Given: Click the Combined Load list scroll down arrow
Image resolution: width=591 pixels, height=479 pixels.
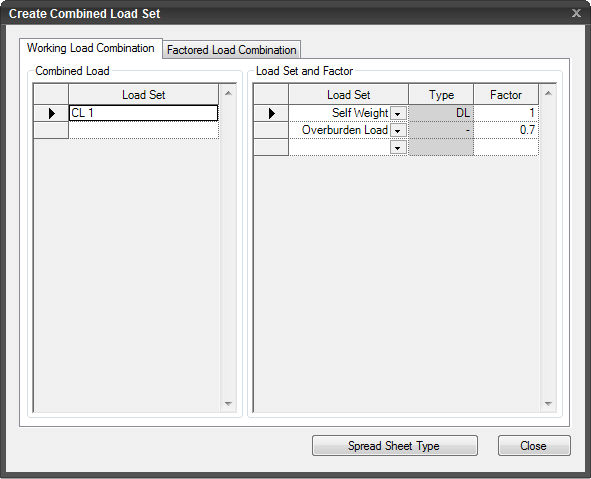Looking at the screenshot, I should 228,404.
